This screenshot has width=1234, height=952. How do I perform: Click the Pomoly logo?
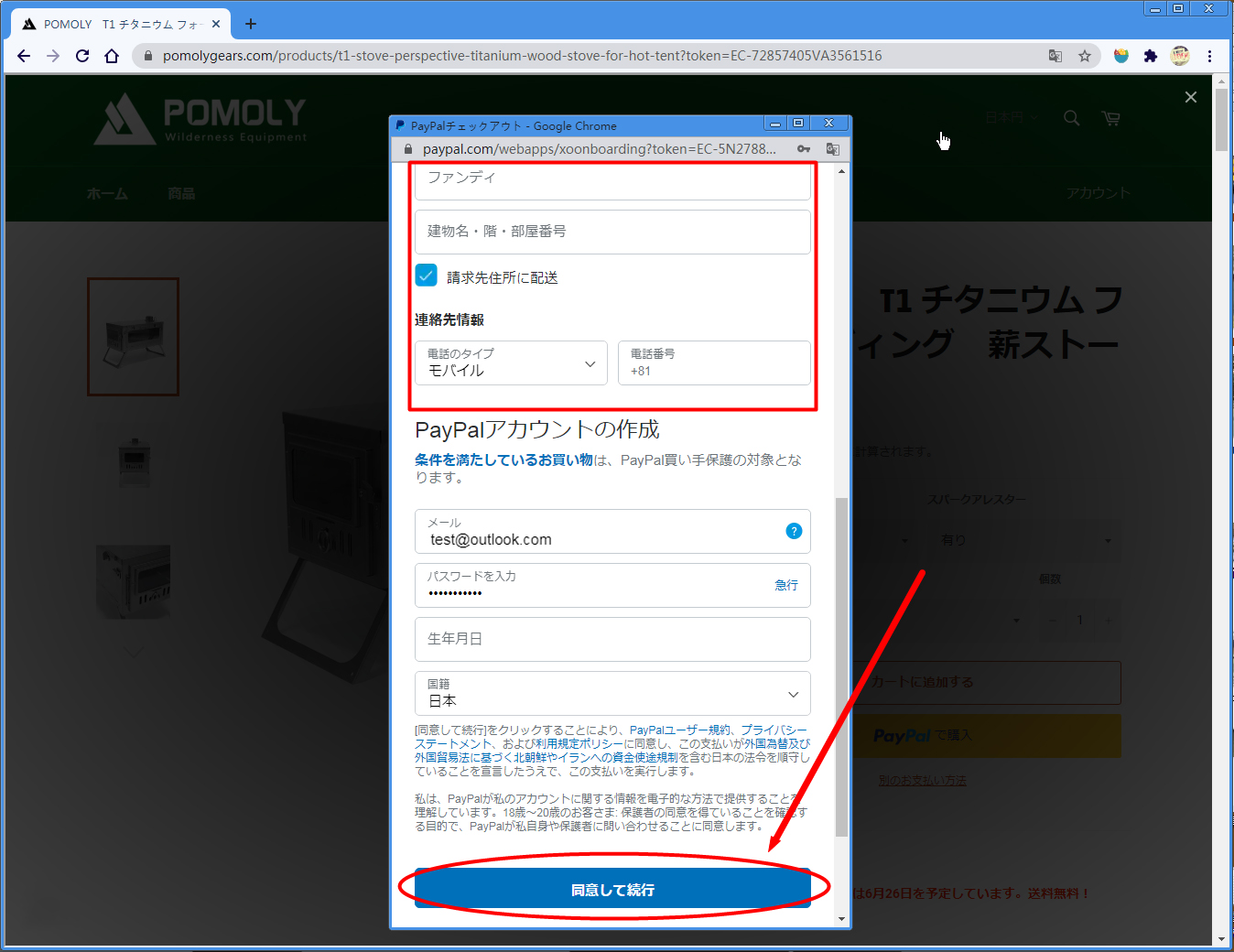tap(200, 120)
